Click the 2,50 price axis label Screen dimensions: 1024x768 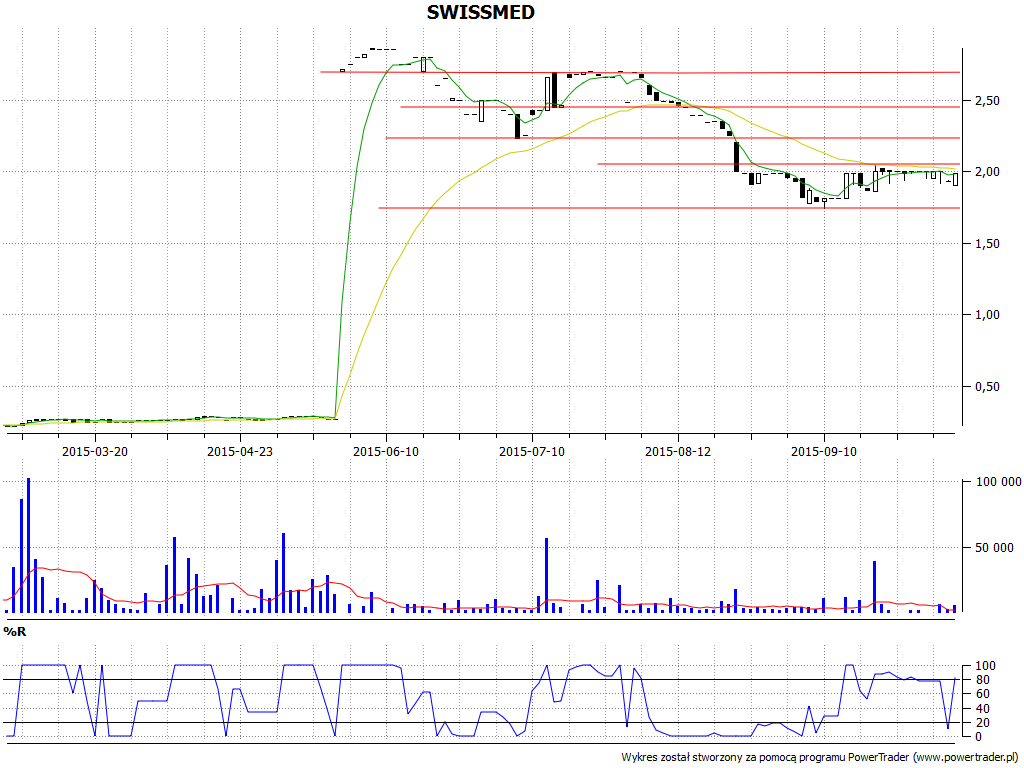click(x=987, y=101)
